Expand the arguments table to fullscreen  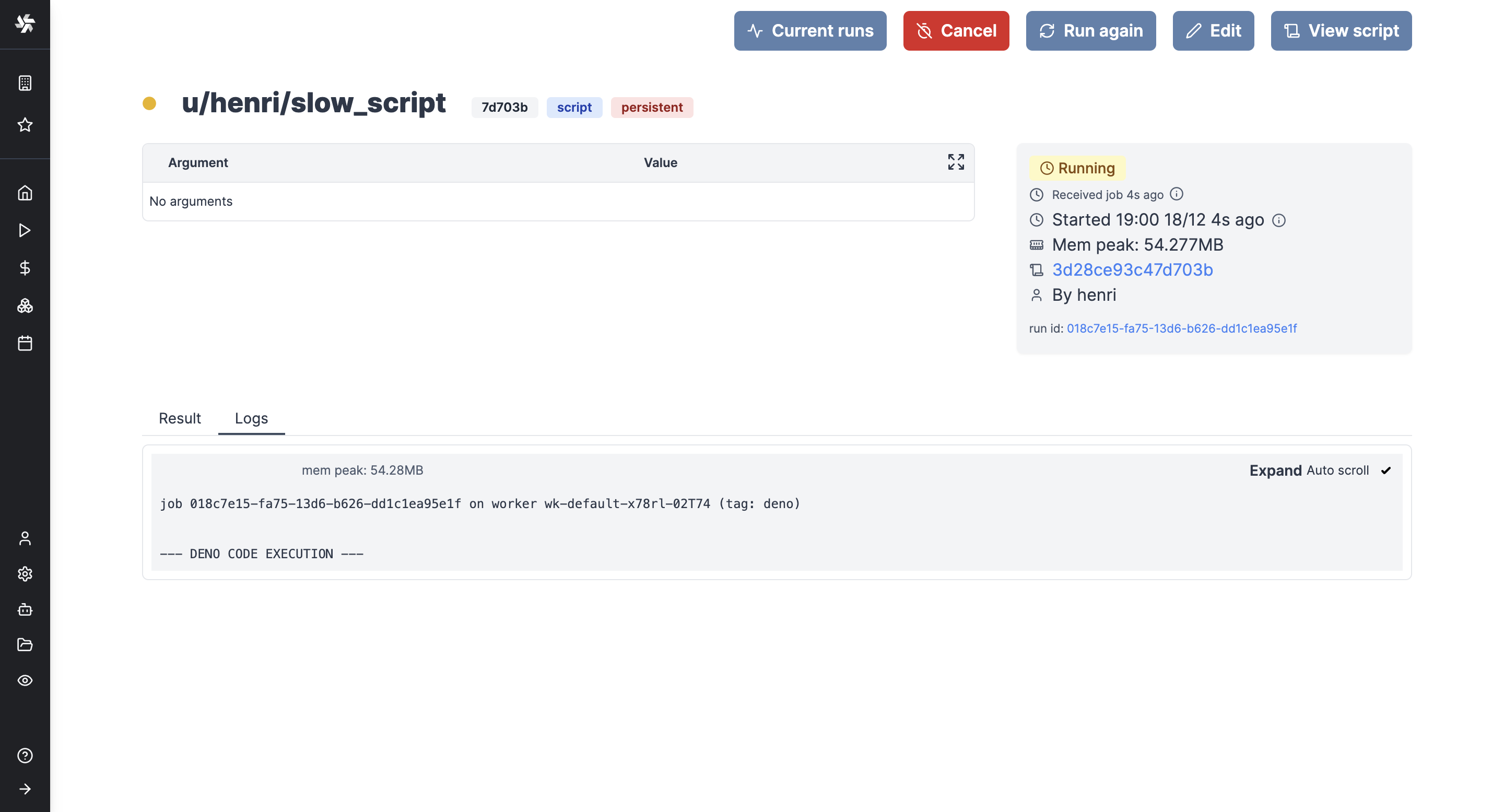click(x=955, y=162)
